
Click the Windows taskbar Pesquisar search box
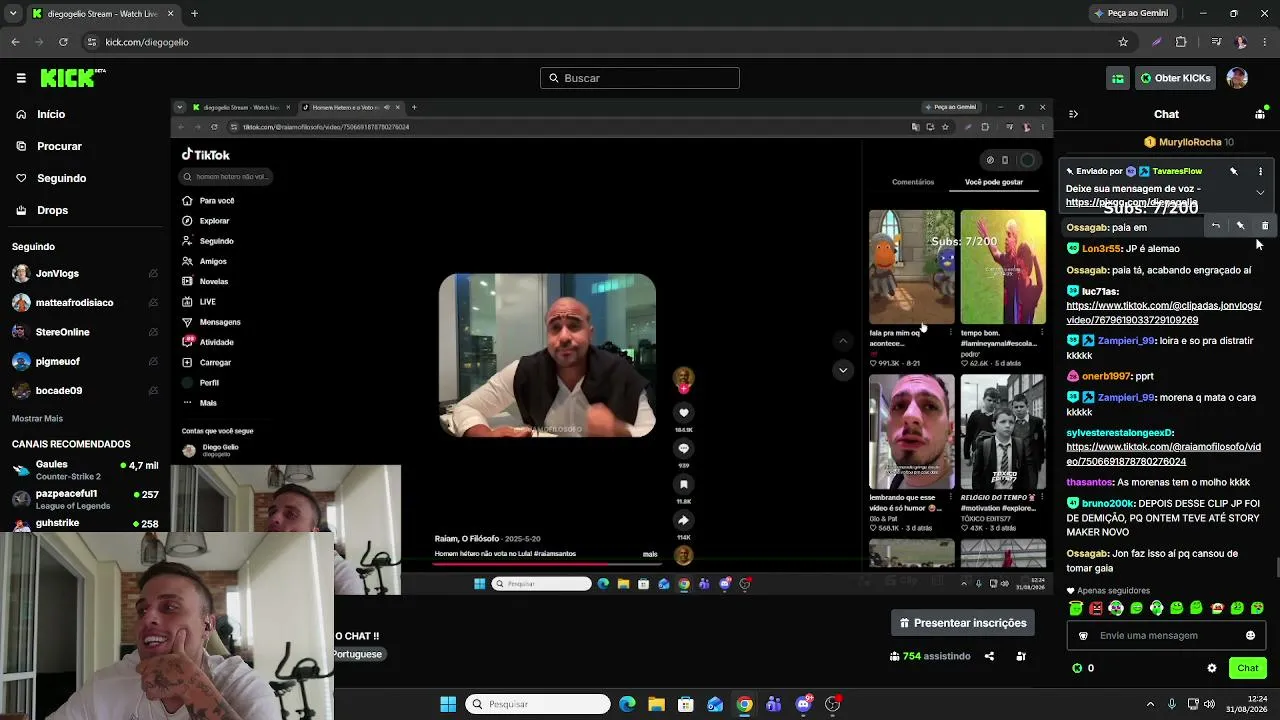coord(540,704)
